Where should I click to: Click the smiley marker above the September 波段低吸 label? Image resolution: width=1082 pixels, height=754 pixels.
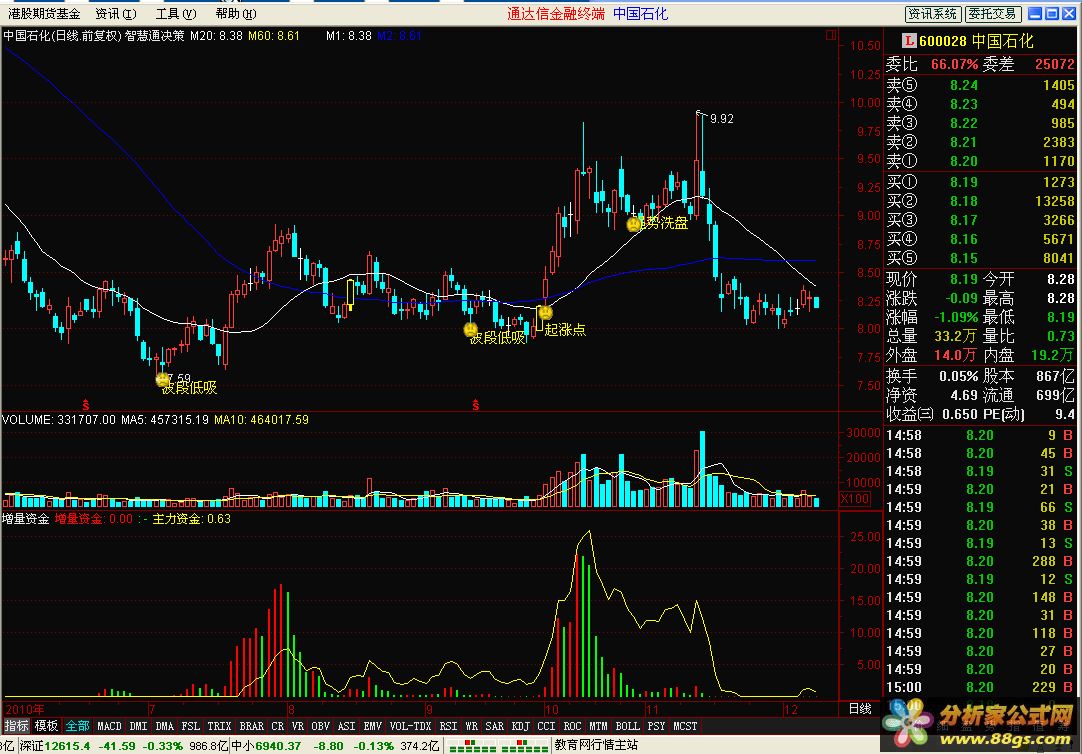[471, 330]
